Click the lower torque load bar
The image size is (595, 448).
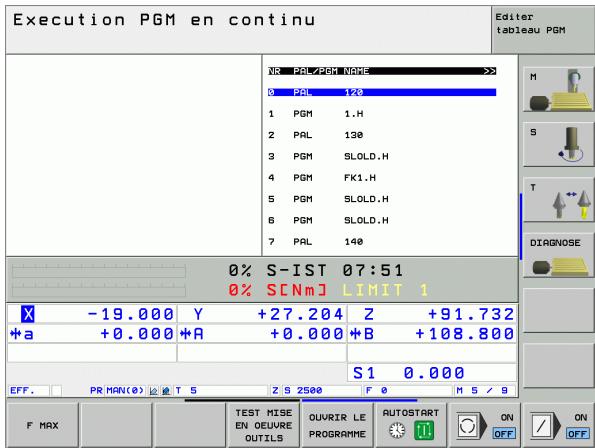point(99,289)
